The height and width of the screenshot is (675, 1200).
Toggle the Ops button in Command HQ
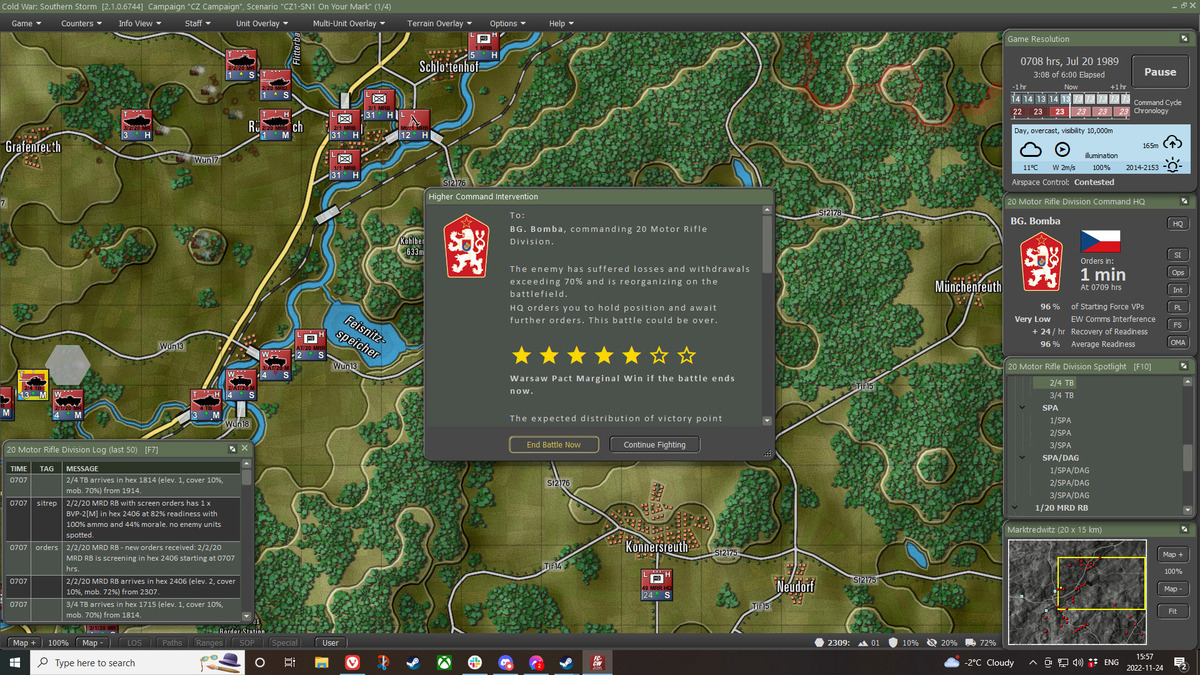(x=1177, y=272)
